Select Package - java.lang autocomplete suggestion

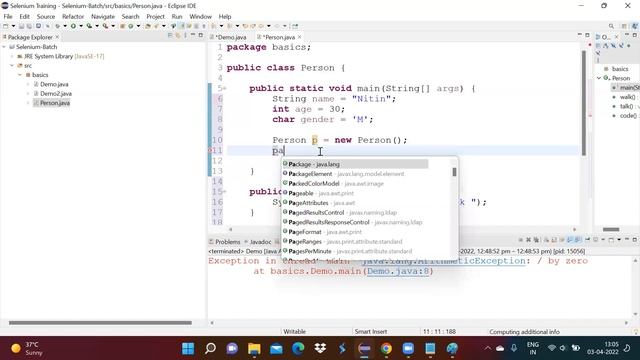[355, 164]
